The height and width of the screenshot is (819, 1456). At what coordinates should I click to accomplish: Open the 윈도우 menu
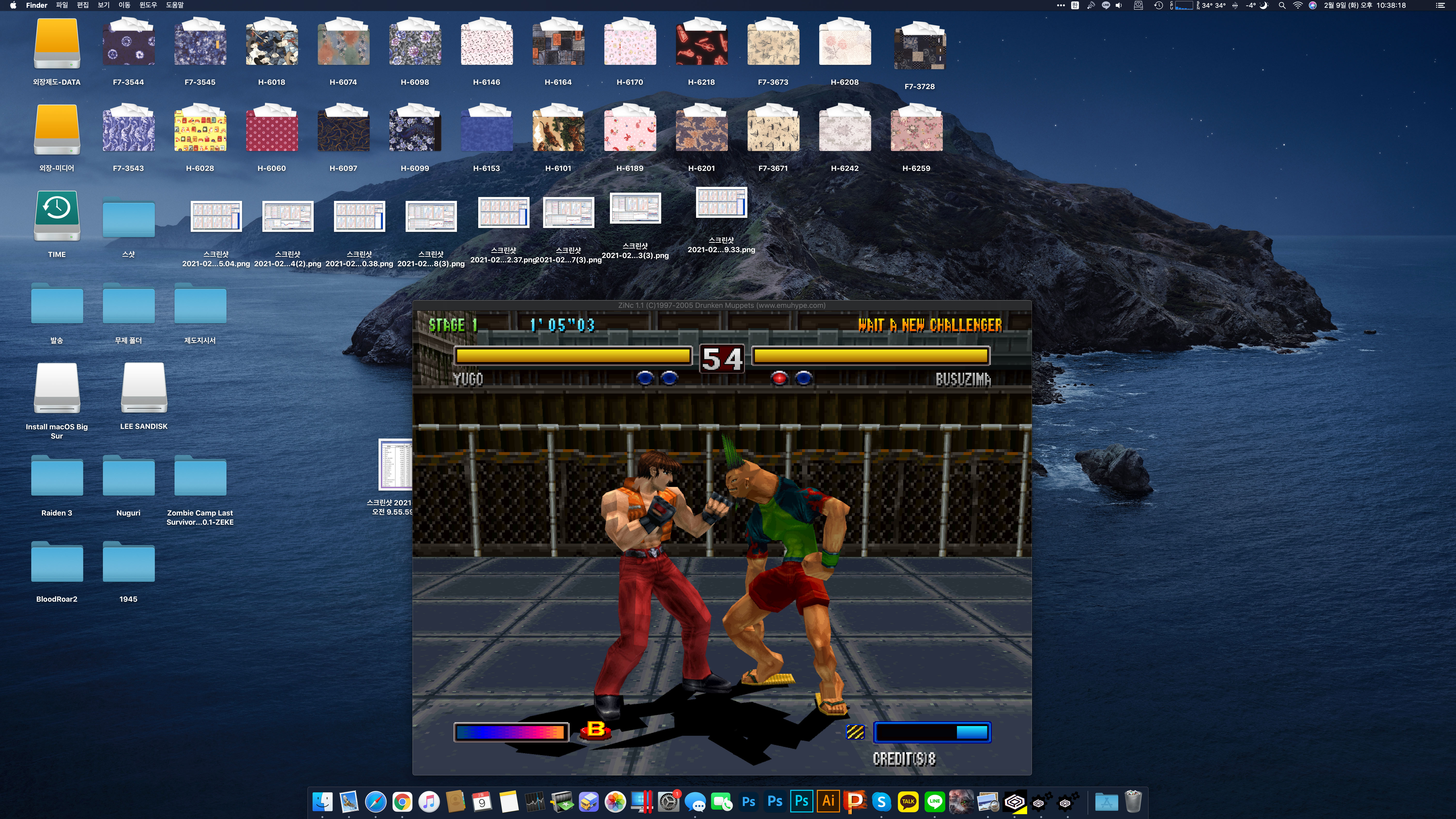(148, 5)
